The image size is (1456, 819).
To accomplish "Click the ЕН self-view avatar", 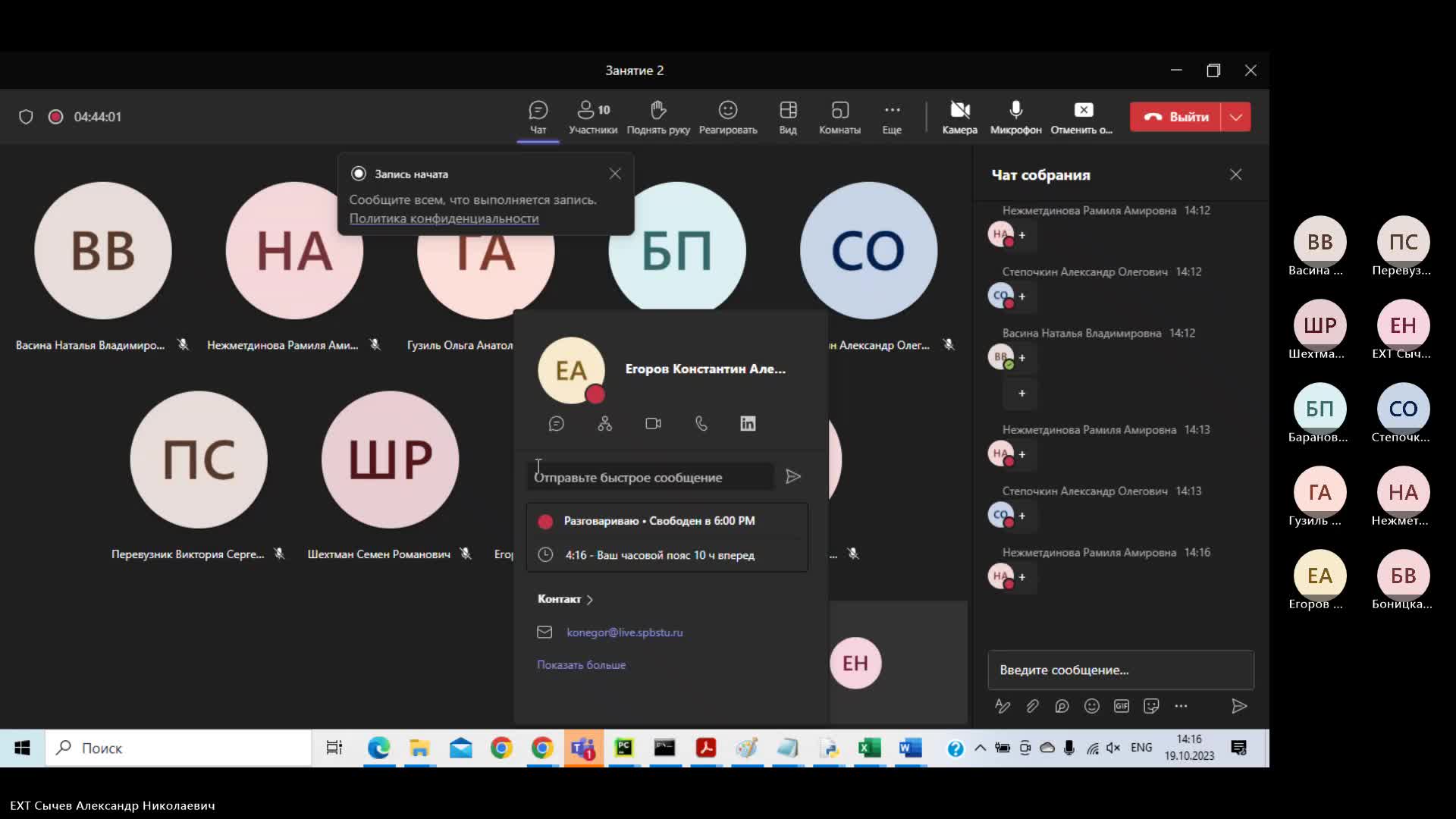I will [855, 663].
